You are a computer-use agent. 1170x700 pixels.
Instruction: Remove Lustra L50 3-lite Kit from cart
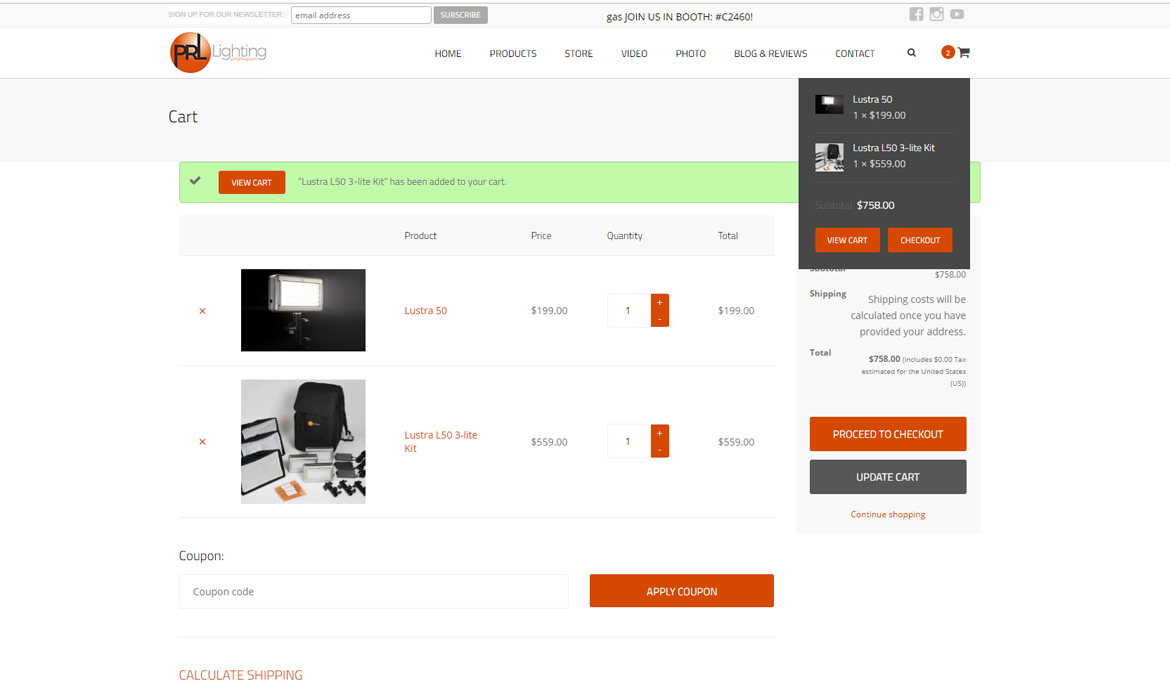(x=202, y=442)
